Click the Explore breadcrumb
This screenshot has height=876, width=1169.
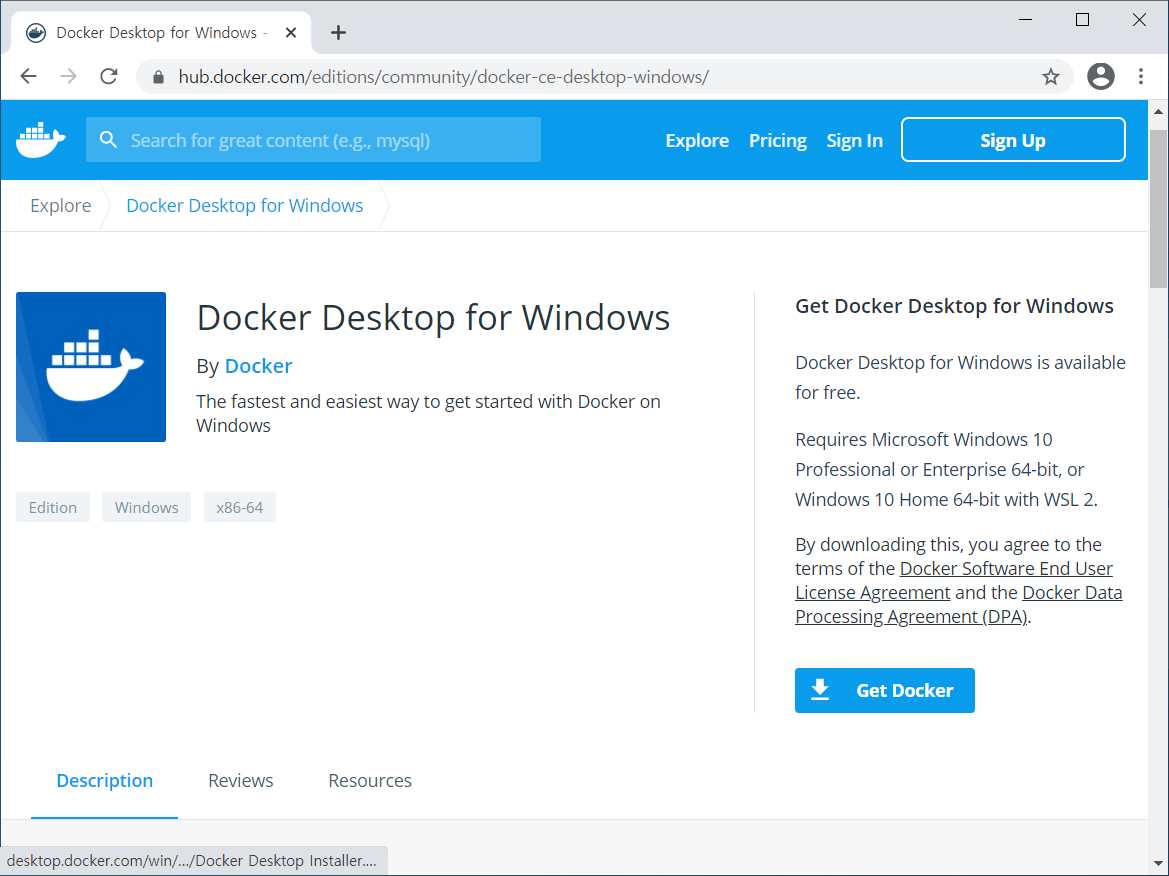tap(60, 205)
